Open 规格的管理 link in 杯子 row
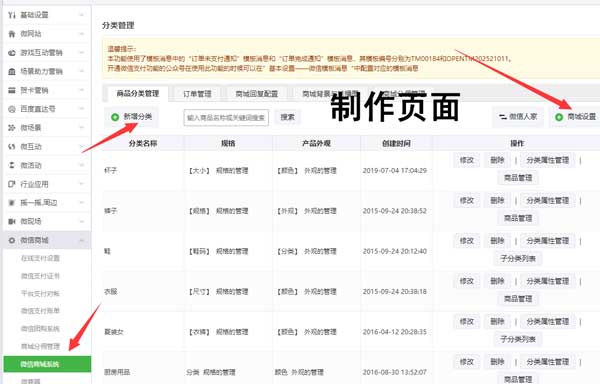The width and height of the screenshot is (600, 384). coord(232,171)
